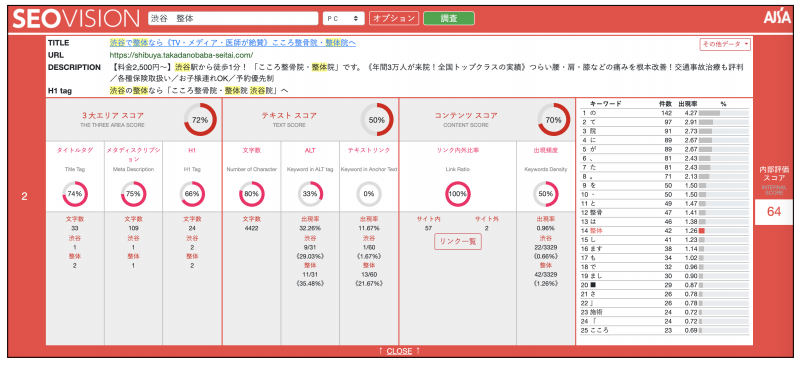Click the リンク一覧 button

point(458,241)
